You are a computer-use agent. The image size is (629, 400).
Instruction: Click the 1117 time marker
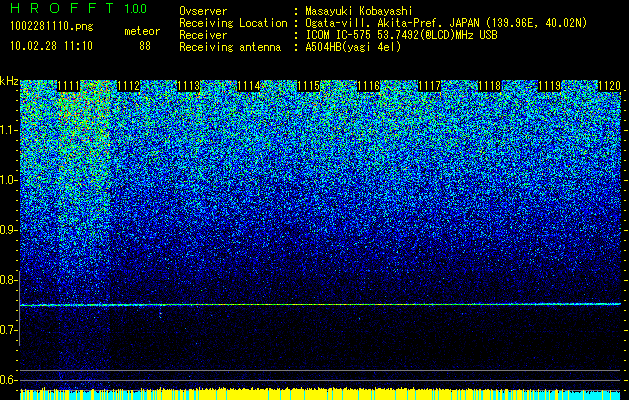[x=429, y=86]
